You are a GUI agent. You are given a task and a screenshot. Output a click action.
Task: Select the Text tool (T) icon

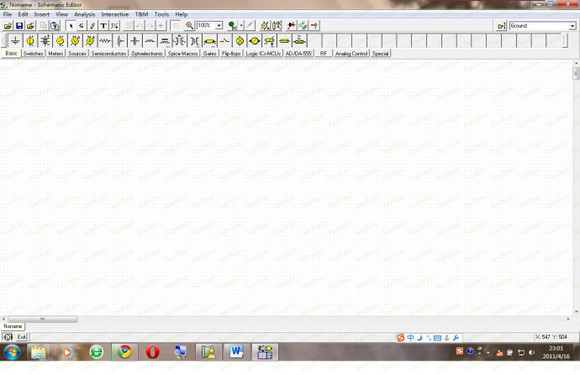[x=103, y=26]
